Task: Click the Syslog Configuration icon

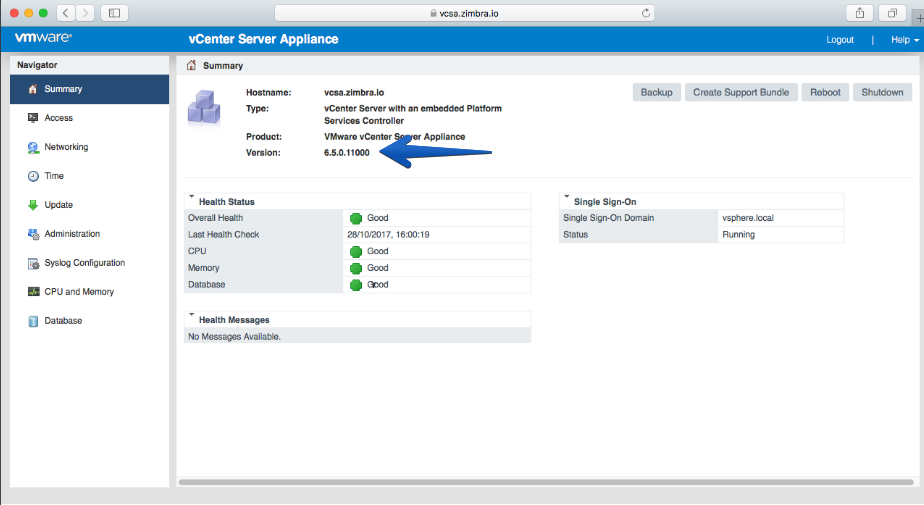Action: (33, 263)
